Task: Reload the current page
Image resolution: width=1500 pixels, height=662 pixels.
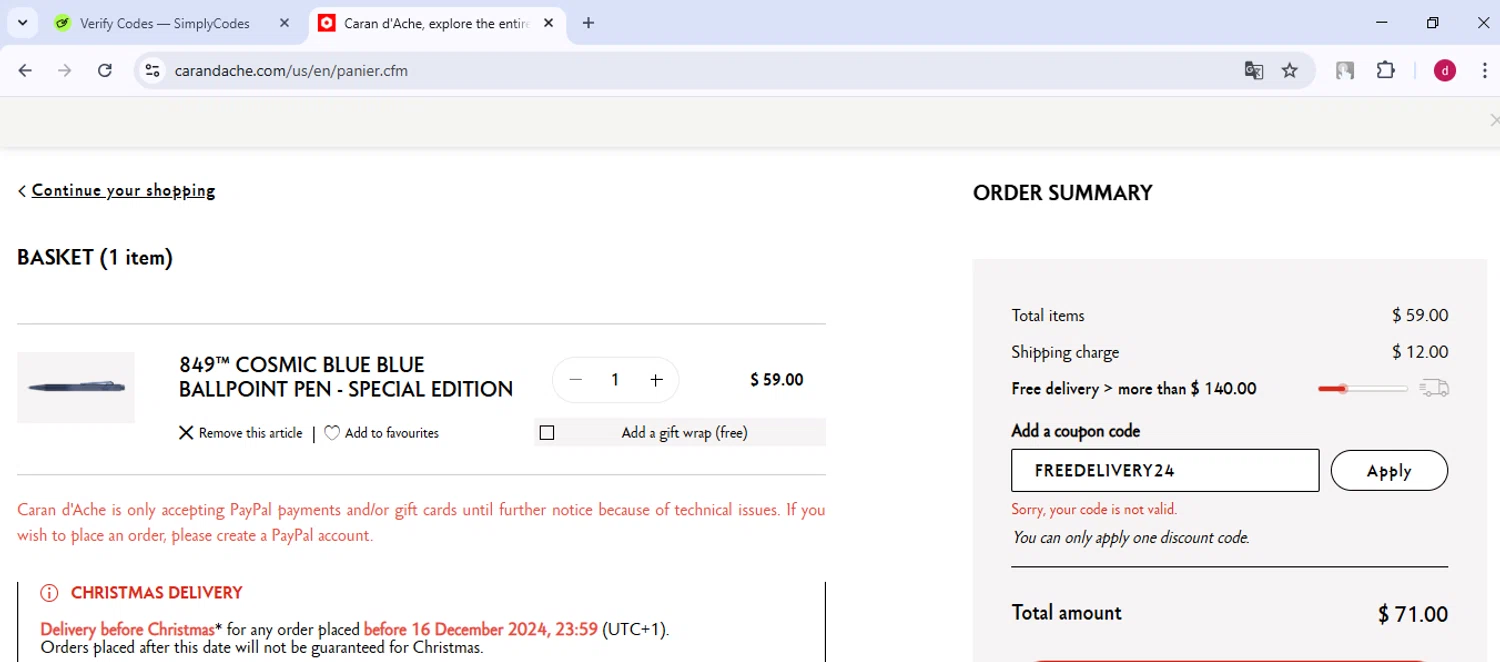Action: point(104,70)
